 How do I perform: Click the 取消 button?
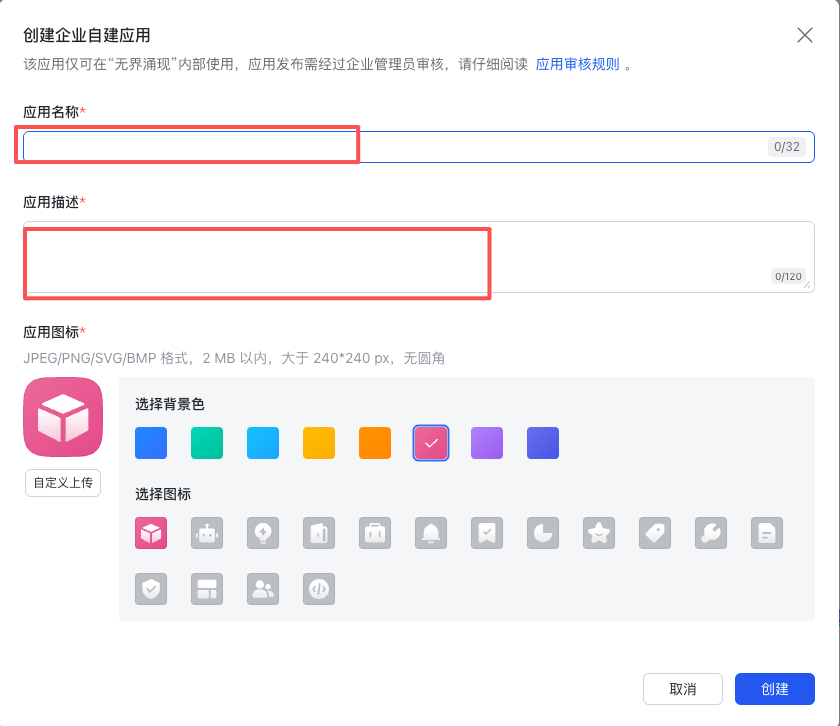point(683,689)
